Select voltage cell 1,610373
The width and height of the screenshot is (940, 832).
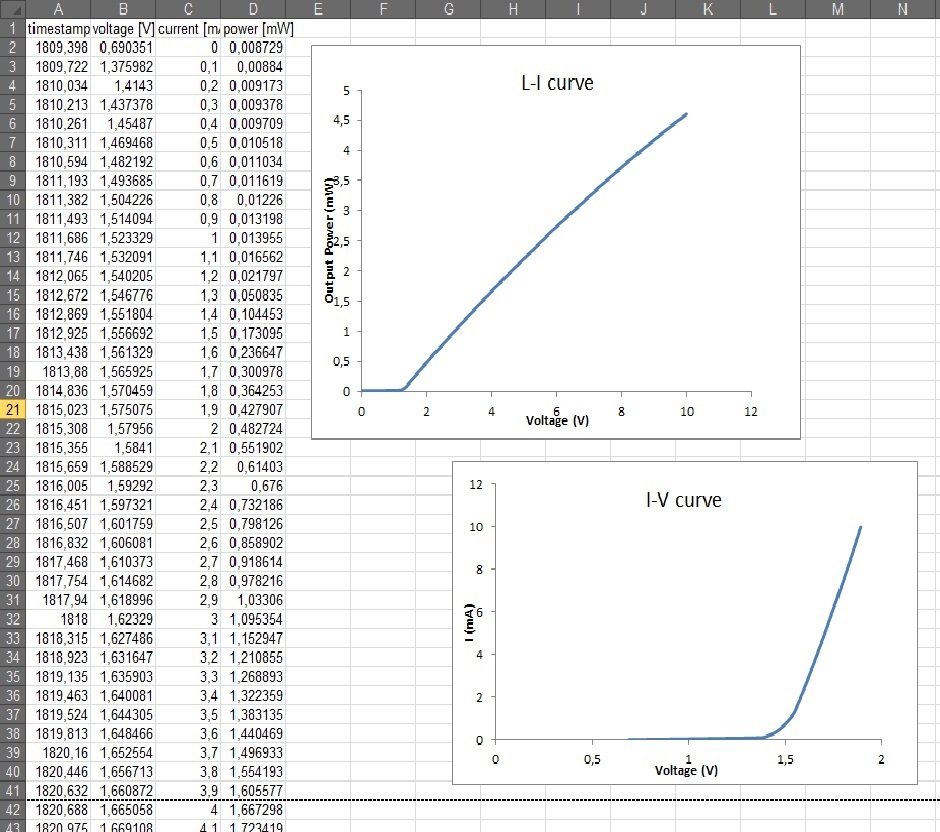(123, 562)
